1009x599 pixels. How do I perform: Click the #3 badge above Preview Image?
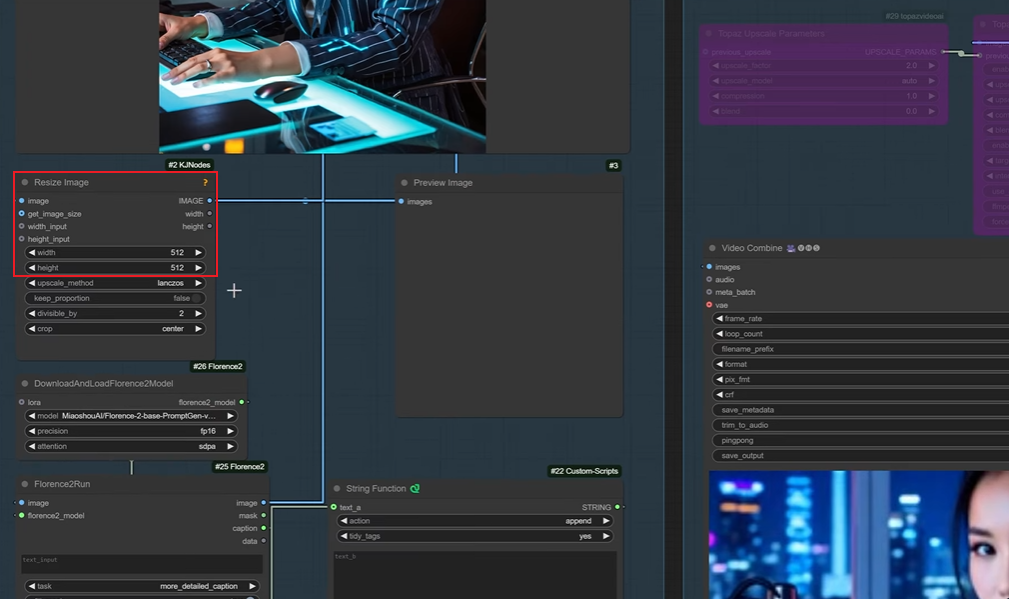click(x=613, y=165)
